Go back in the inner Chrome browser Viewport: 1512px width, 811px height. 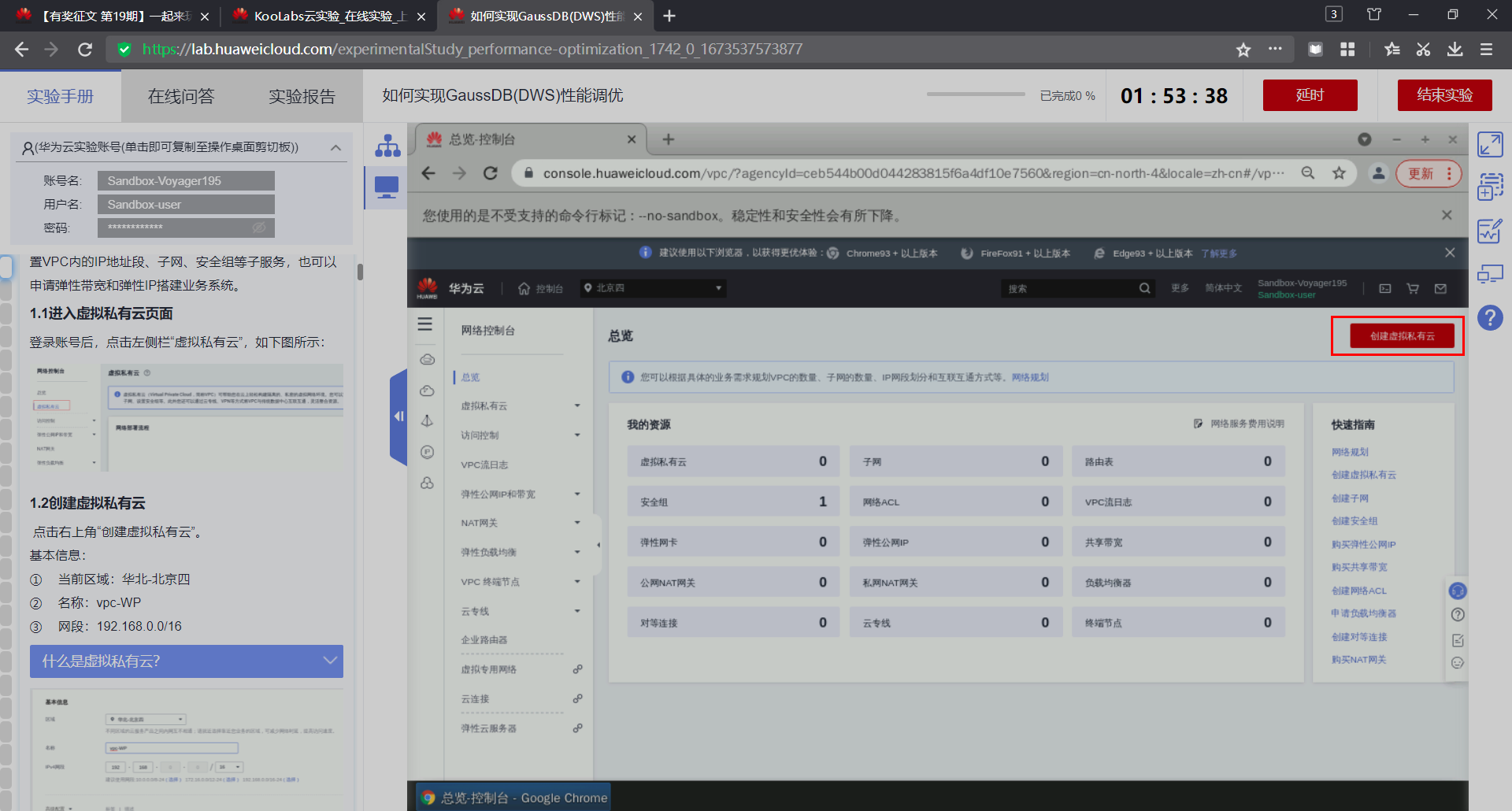(428, 173)
